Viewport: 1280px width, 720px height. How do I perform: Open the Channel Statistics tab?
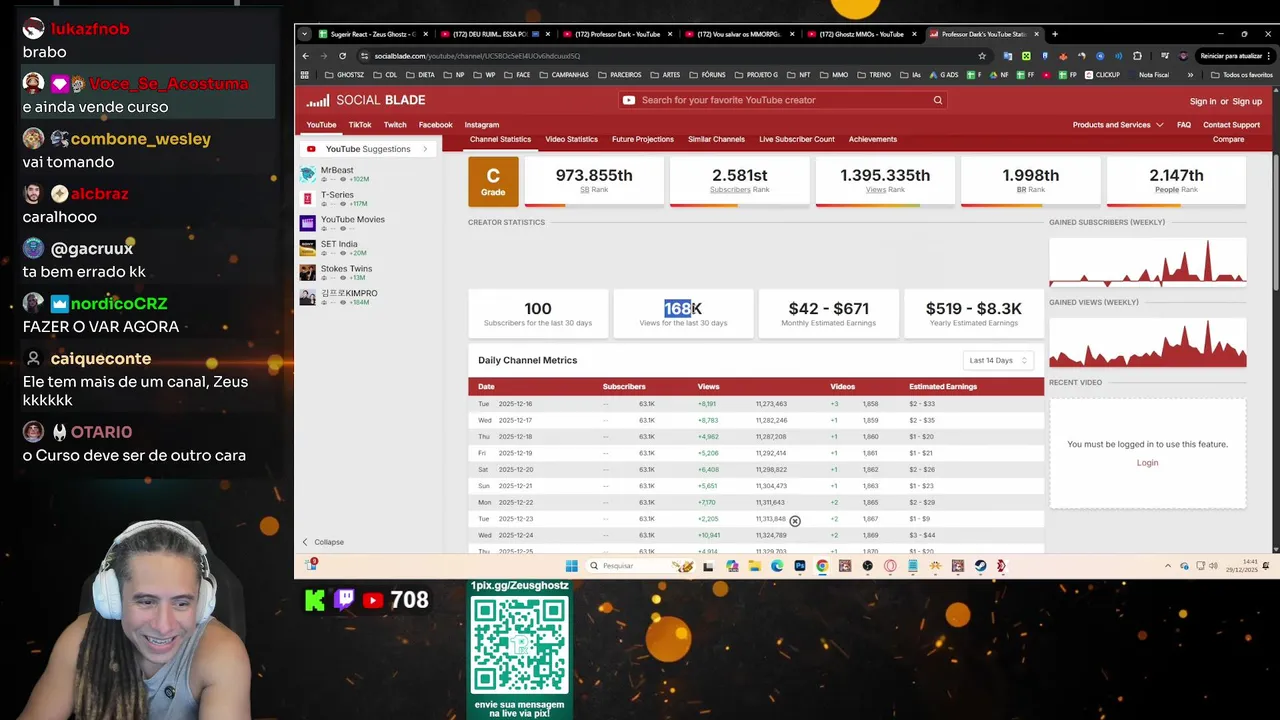(500, 140)
